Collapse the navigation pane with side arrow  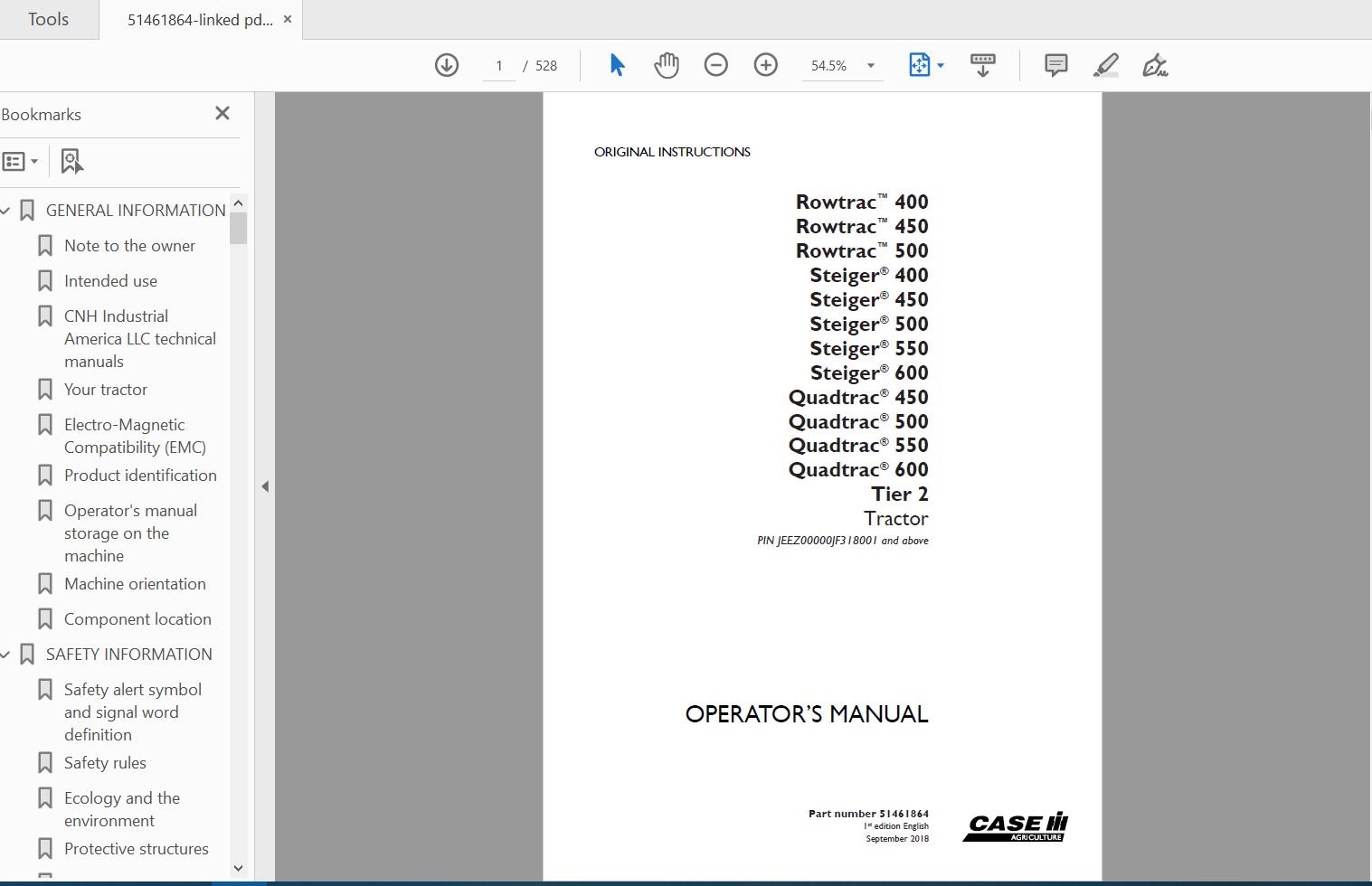coord(265,486)
